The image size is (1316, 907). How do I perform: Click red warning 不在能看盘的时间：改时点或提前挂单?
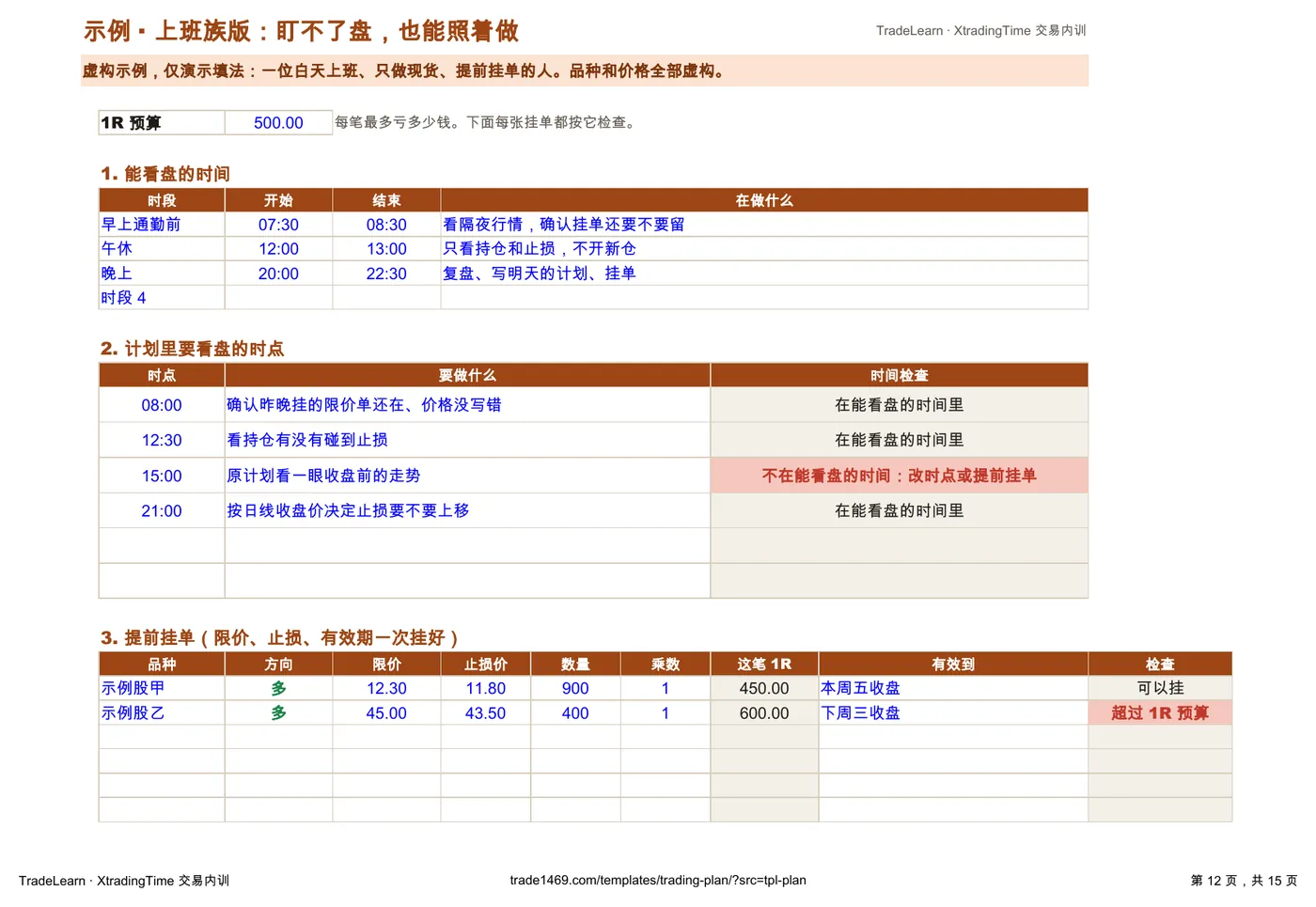click(900, 476)
